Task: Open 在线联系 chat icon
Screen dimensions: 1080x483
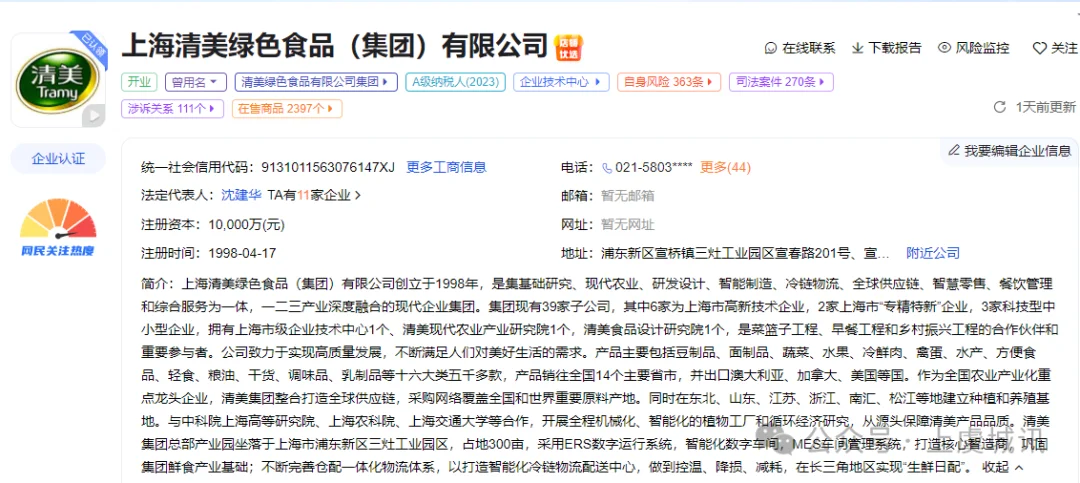Action: tap(771, 48)
